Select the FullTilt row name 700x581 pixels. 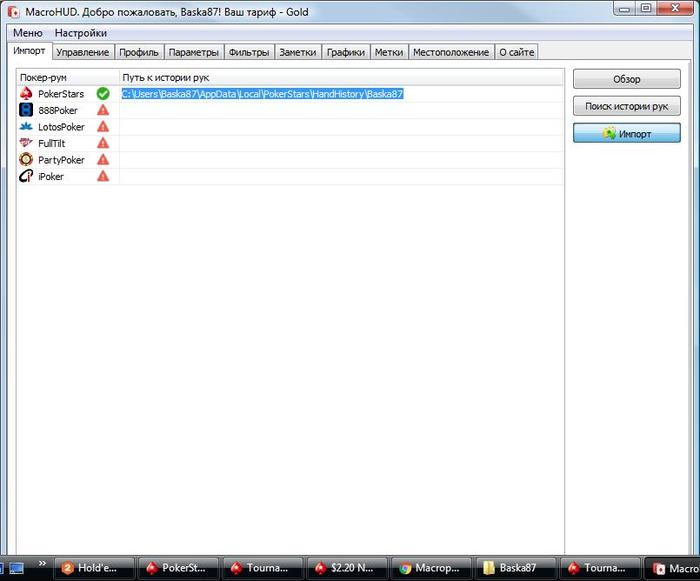tap(51, 143)
